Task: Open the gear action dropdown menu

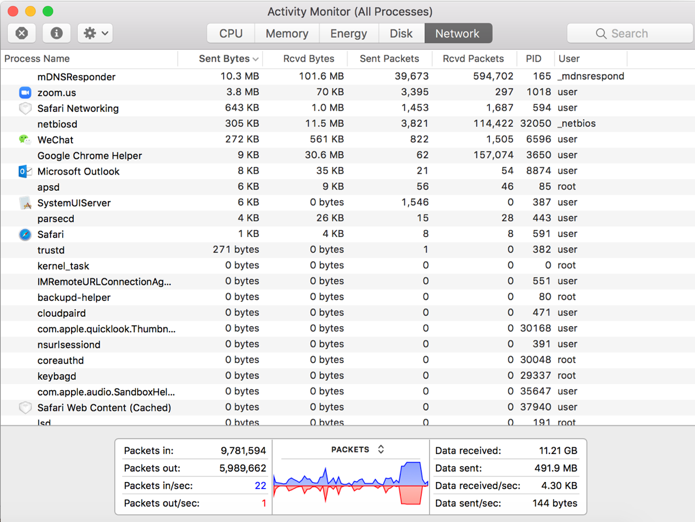Action: point(95,33)
